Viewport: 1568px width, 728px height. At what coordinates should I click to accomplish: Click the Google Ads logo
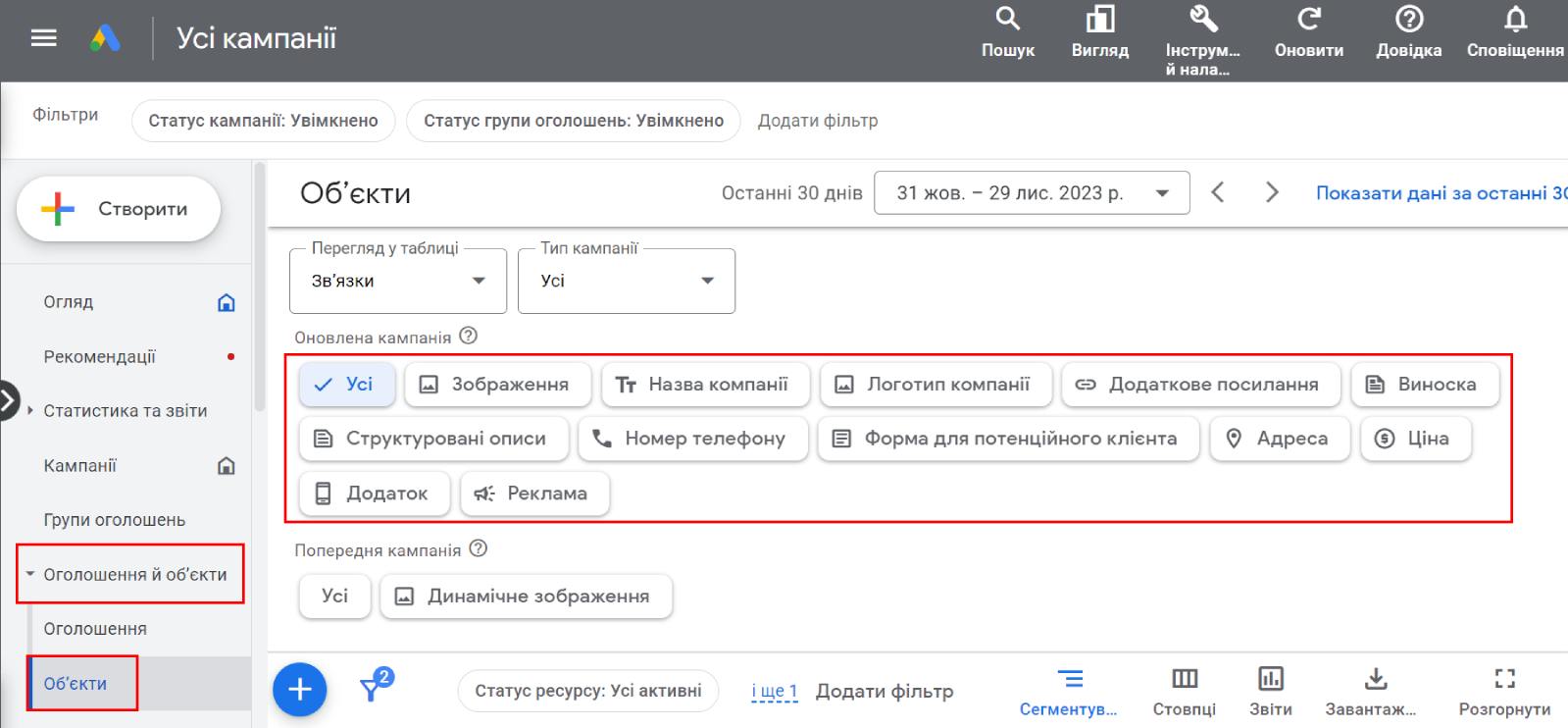105,38
